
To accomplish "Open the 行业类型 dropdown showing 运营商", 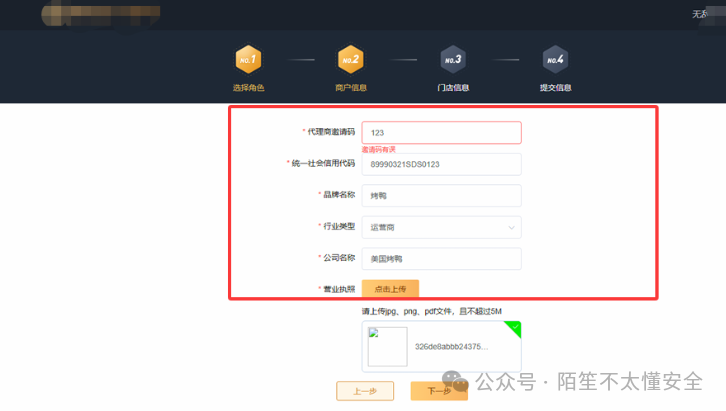I will click(441, 227).
